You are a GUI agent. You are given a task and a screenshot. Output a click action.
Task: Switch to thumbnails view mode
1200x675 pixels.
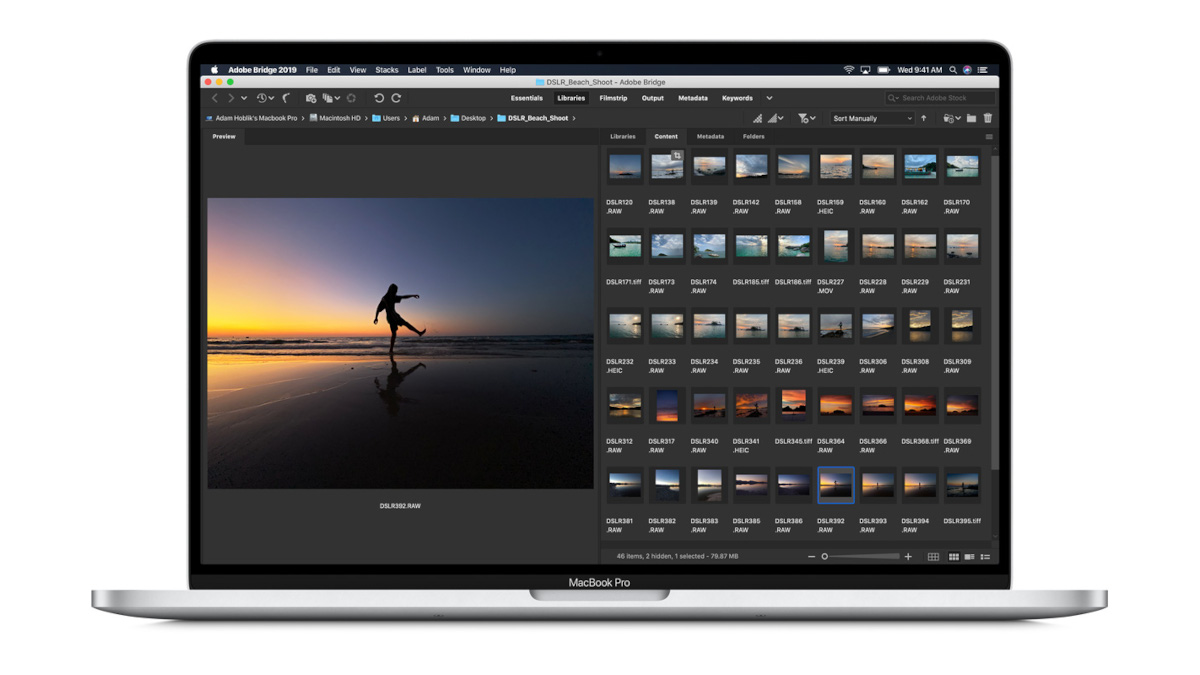(953, 557)
